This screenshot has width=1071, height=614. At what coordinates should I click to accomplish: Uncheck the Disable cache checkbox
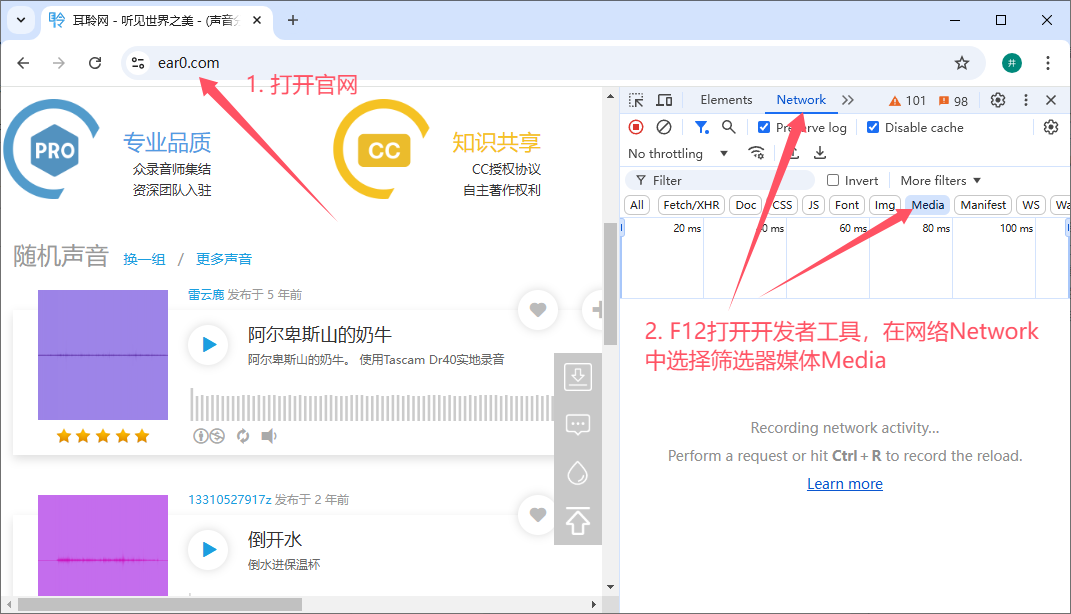pos(873,127)
